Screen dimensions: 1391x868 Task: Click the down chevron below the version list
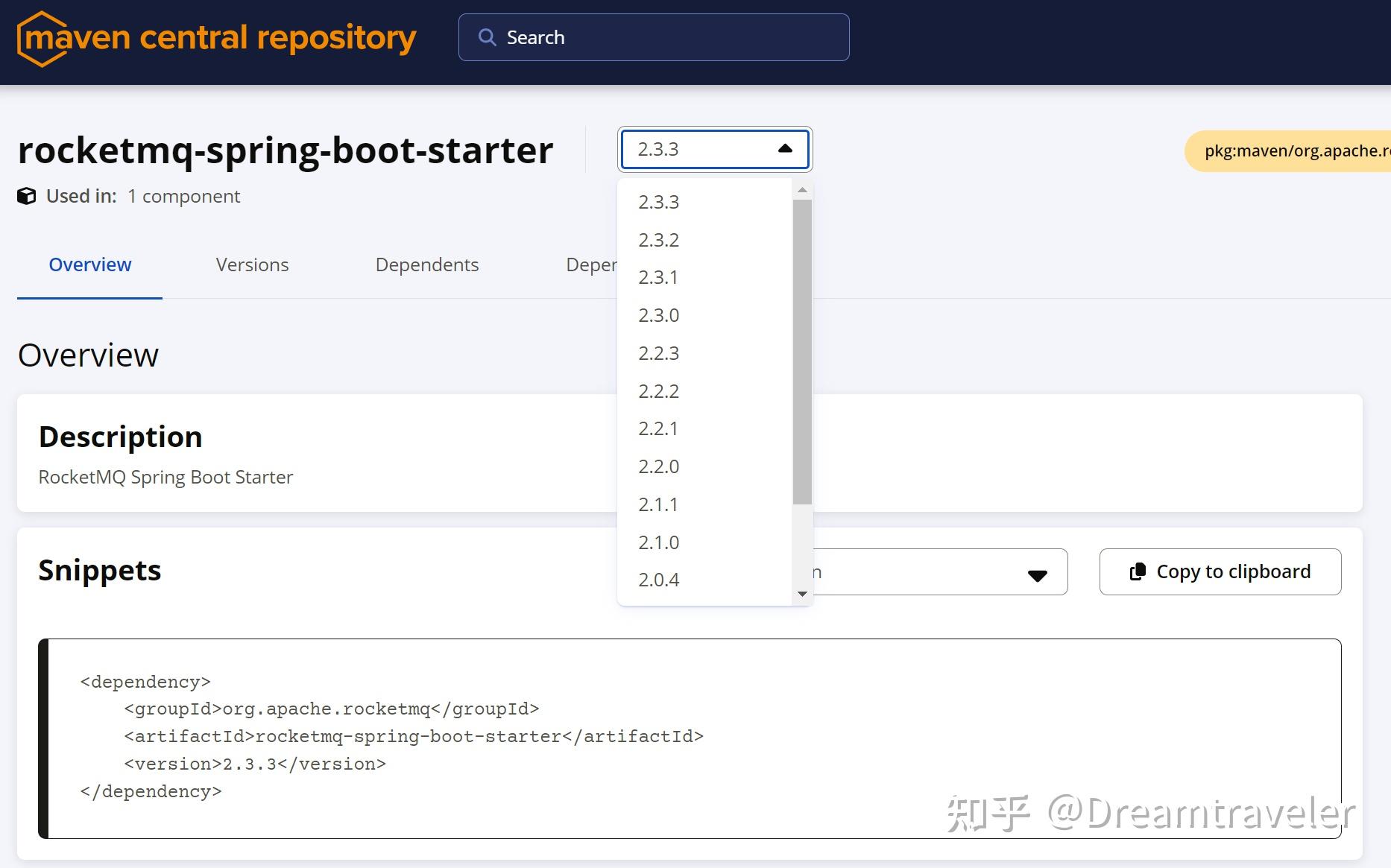(802, 594)
